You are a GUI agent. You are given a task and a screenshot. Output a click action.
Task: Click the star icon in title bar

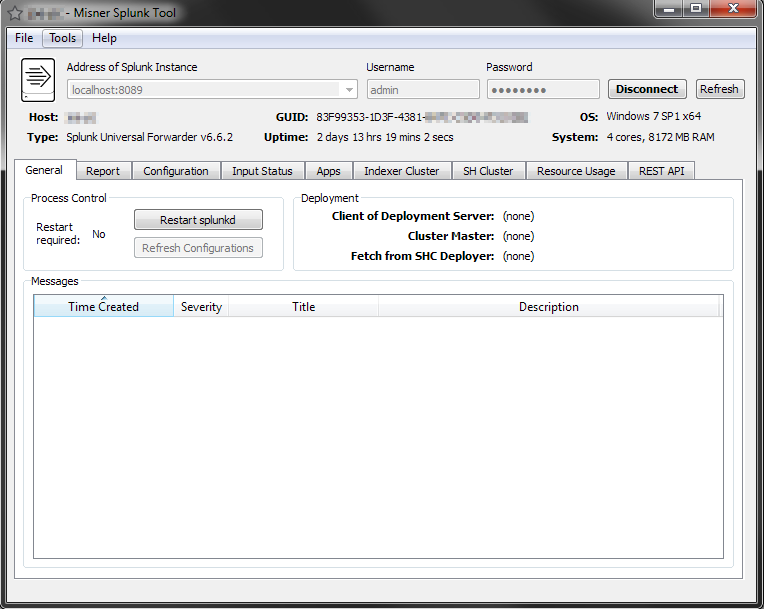point(15,13)
